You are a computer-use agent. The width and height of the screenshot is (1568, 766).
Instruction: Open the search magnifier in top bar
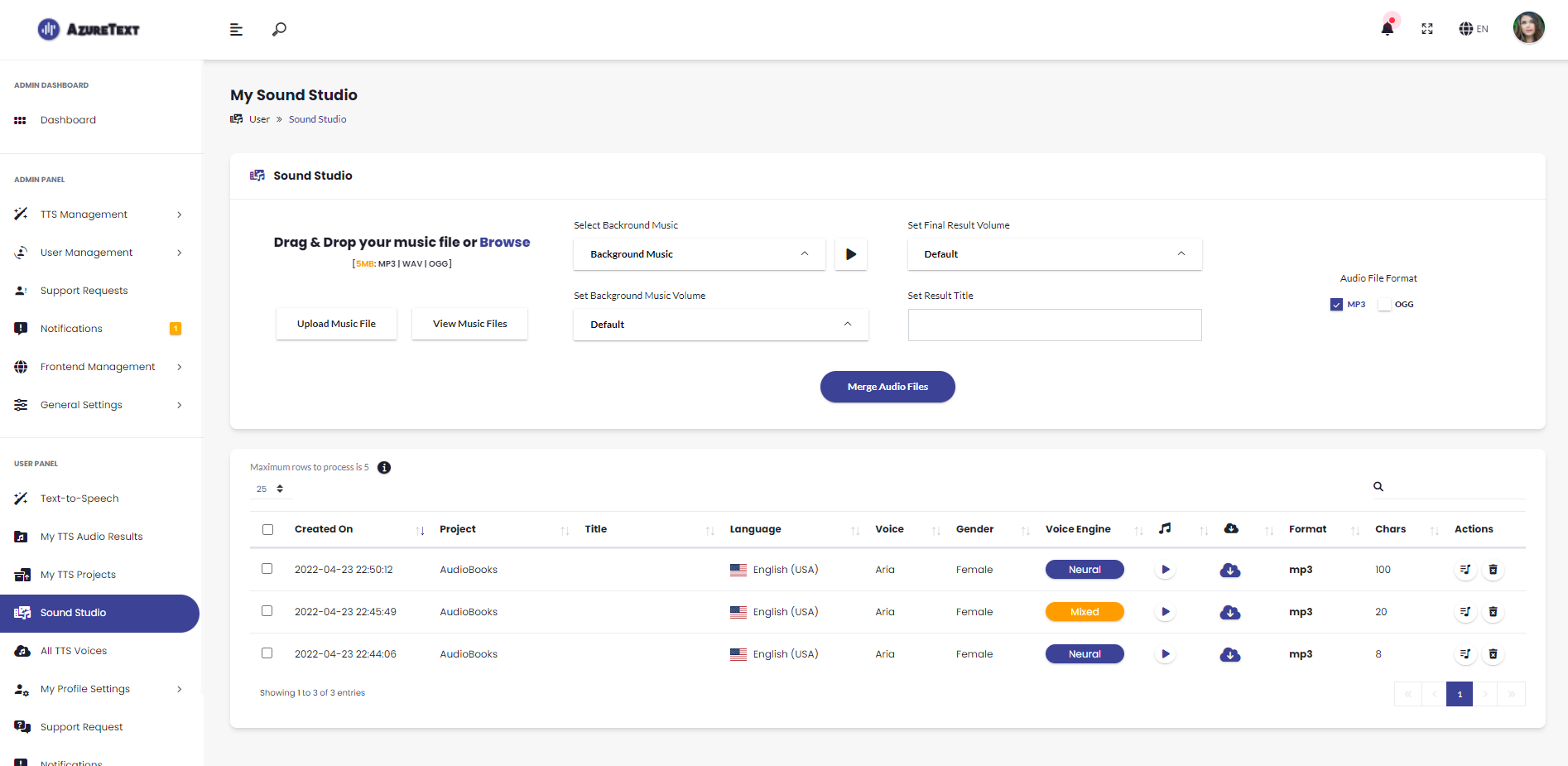tap(279, 29)
